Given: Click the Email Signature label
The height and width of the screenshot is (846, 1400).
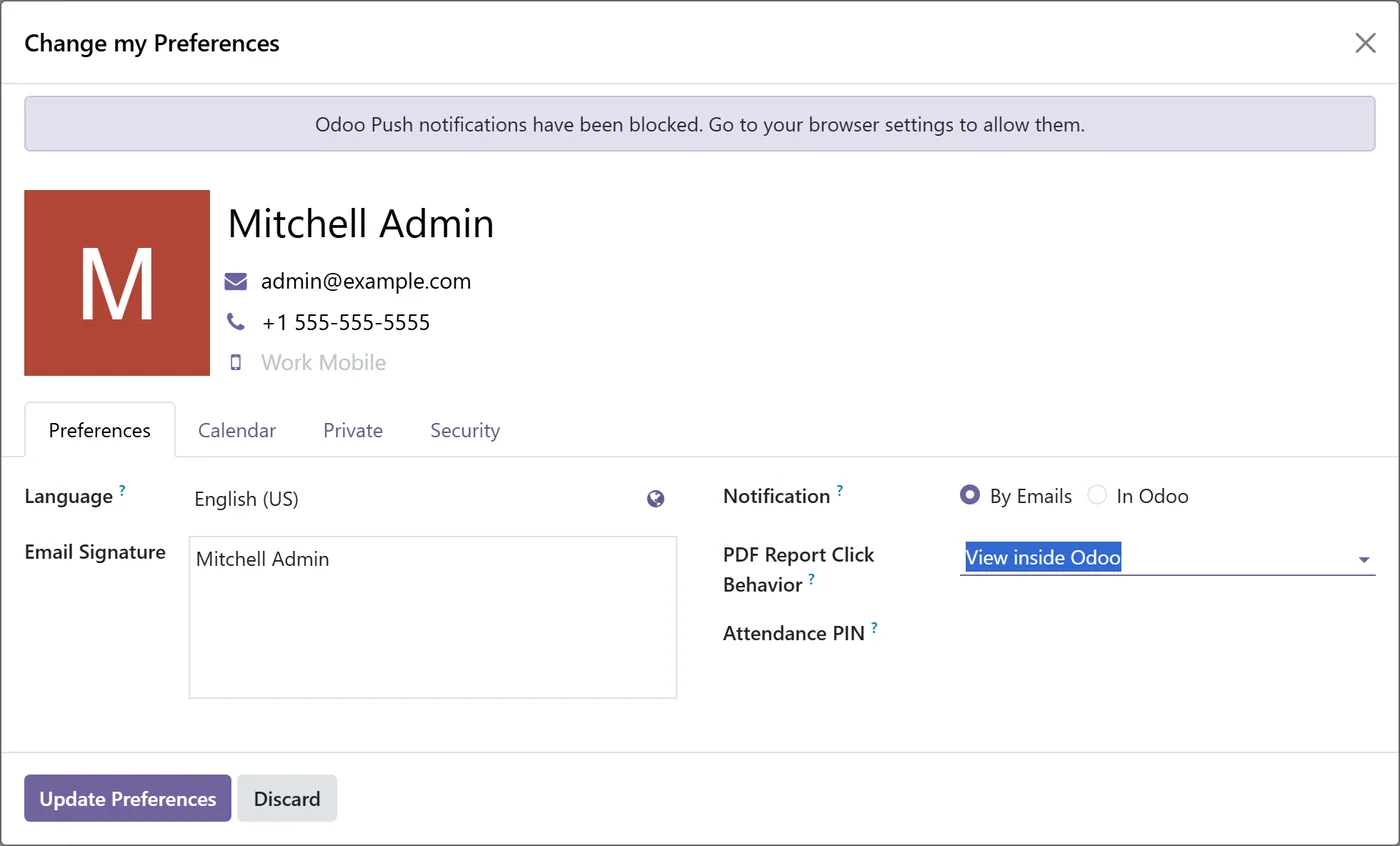Looking at the screenshot, I should [95, 552].
